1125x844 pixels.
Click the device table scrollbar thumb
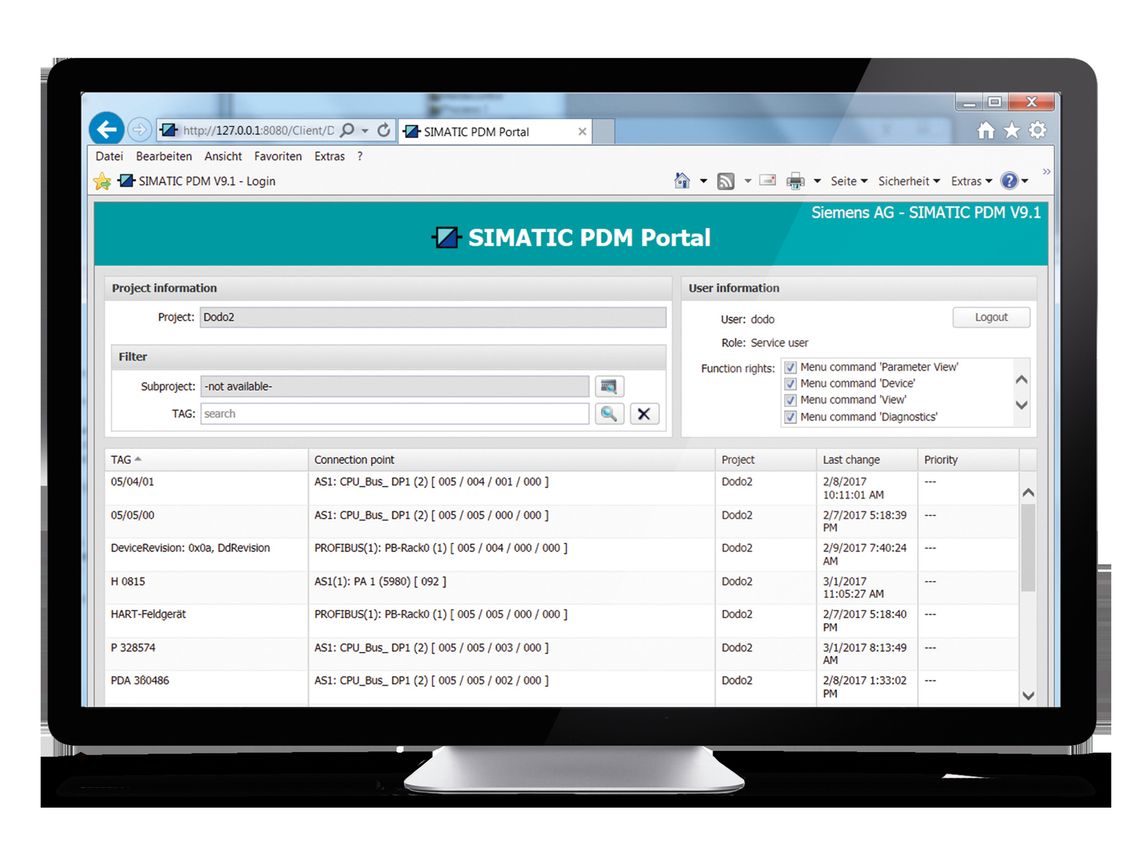(1028, 547)
